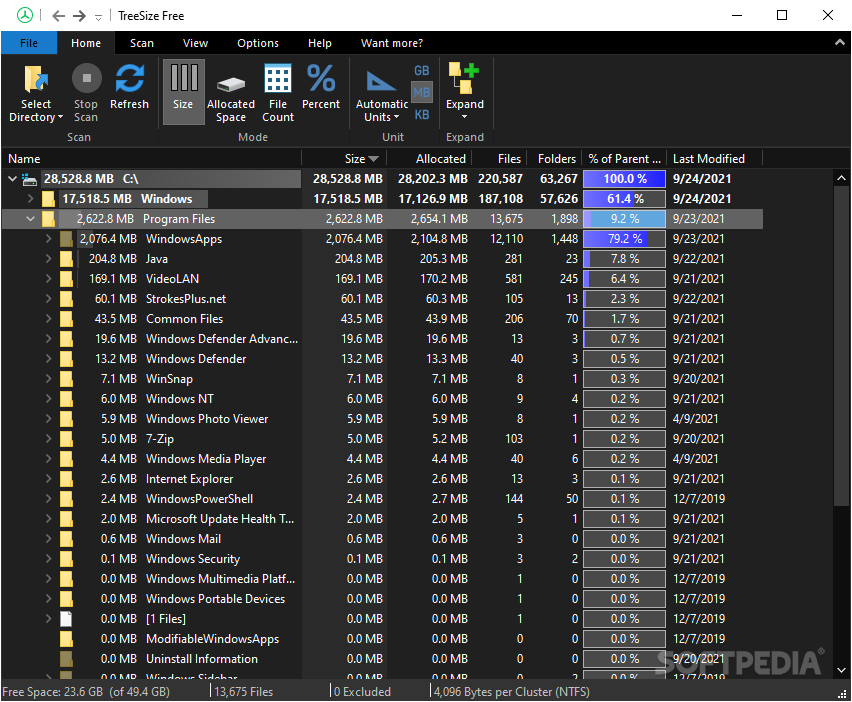Click the Windows Mail folder icon
The height and width of the screenshot is (702, 852).
coord(66,539)
